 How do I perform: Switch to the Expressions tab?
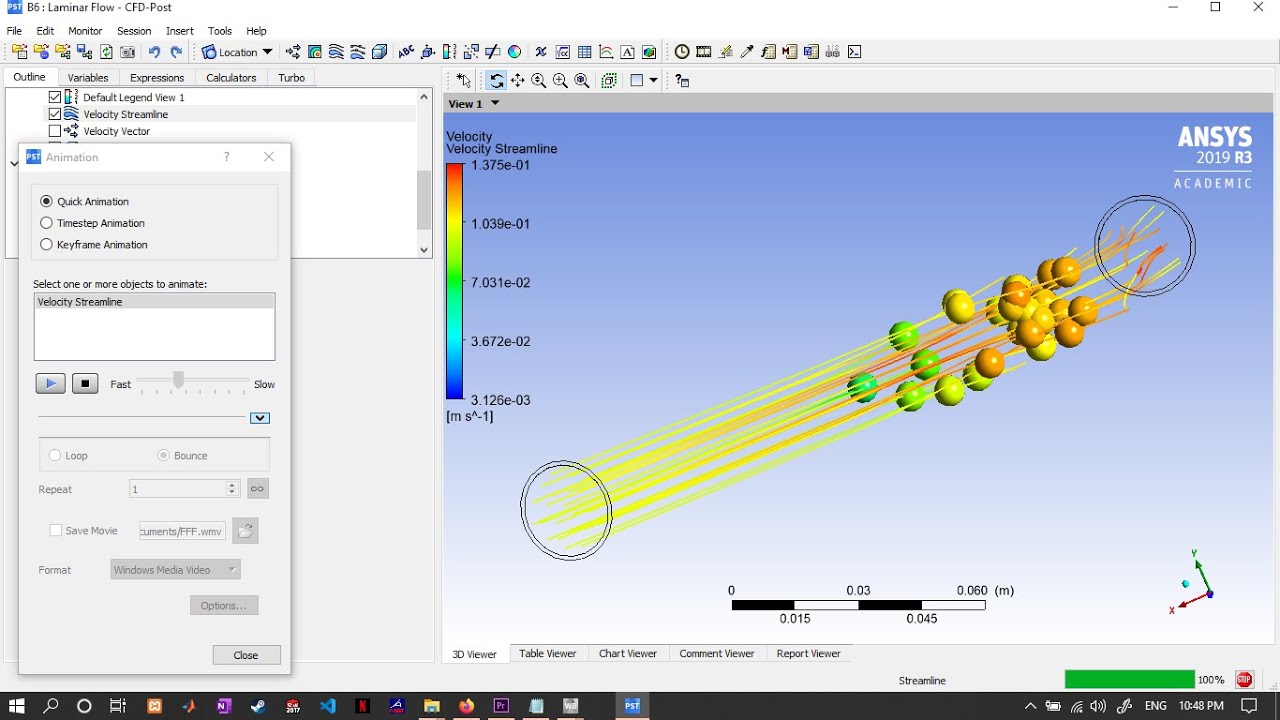point(157,77)
